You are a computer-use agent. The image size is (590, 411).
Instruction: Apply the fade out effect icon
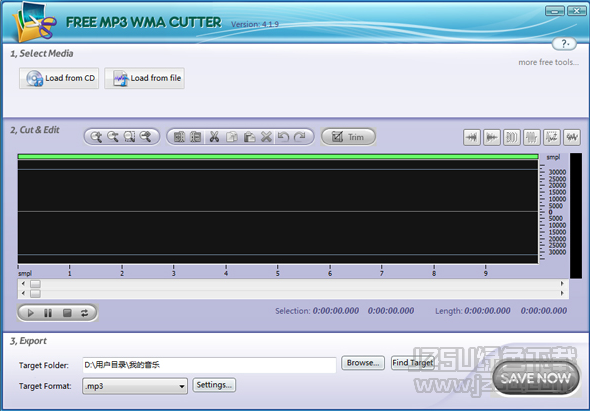tap(492, 137)
